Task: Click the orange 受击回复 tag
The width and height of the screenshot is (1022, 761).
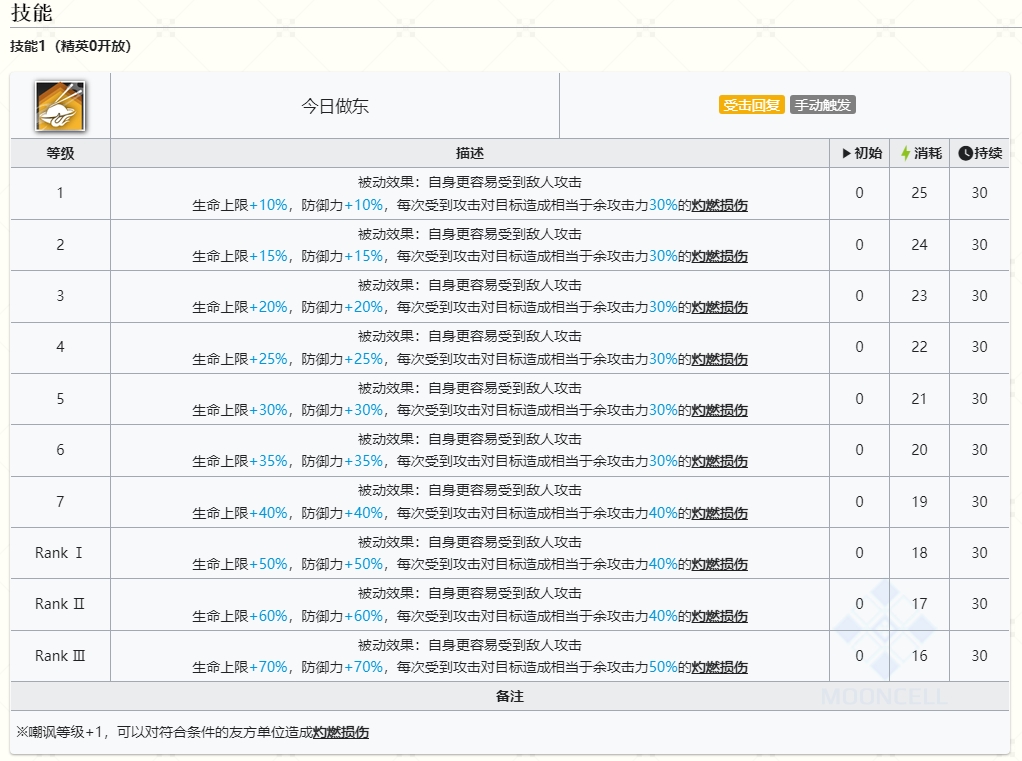Action: pyautogui.click(x=751, y=105)
